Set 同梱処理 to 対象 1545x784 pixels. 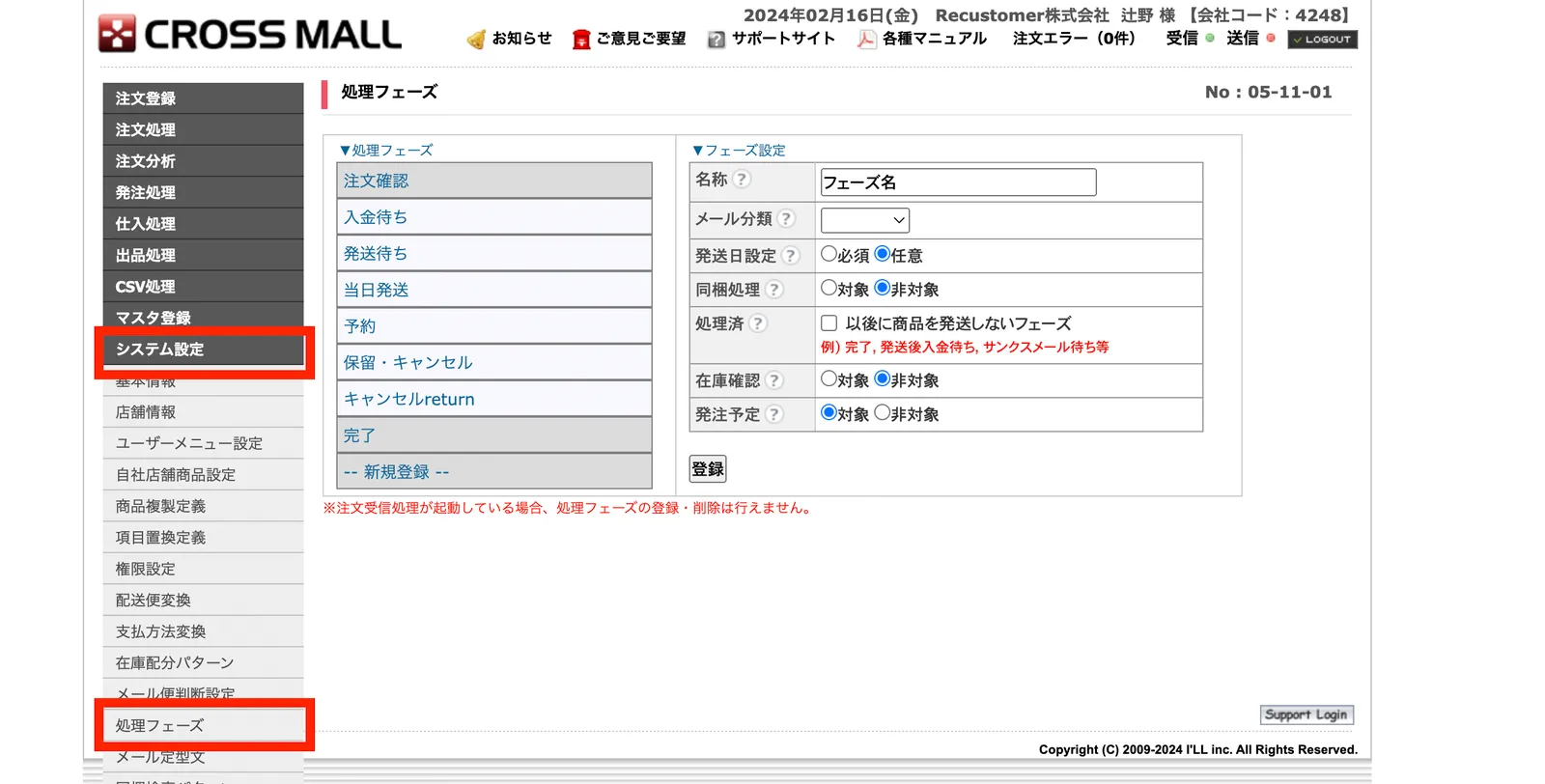[829, 288]
